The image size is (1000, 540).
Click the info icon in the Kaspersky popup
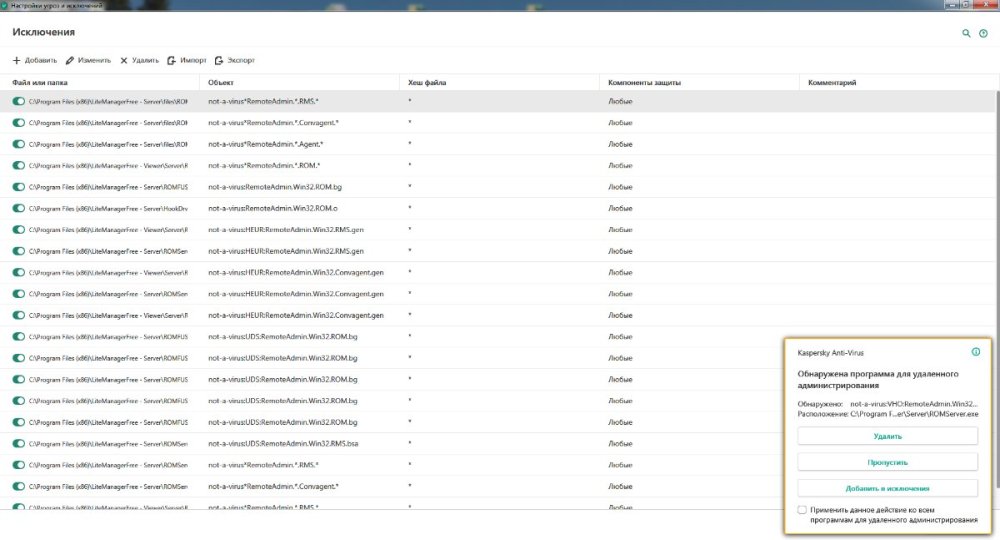[975, 352]
